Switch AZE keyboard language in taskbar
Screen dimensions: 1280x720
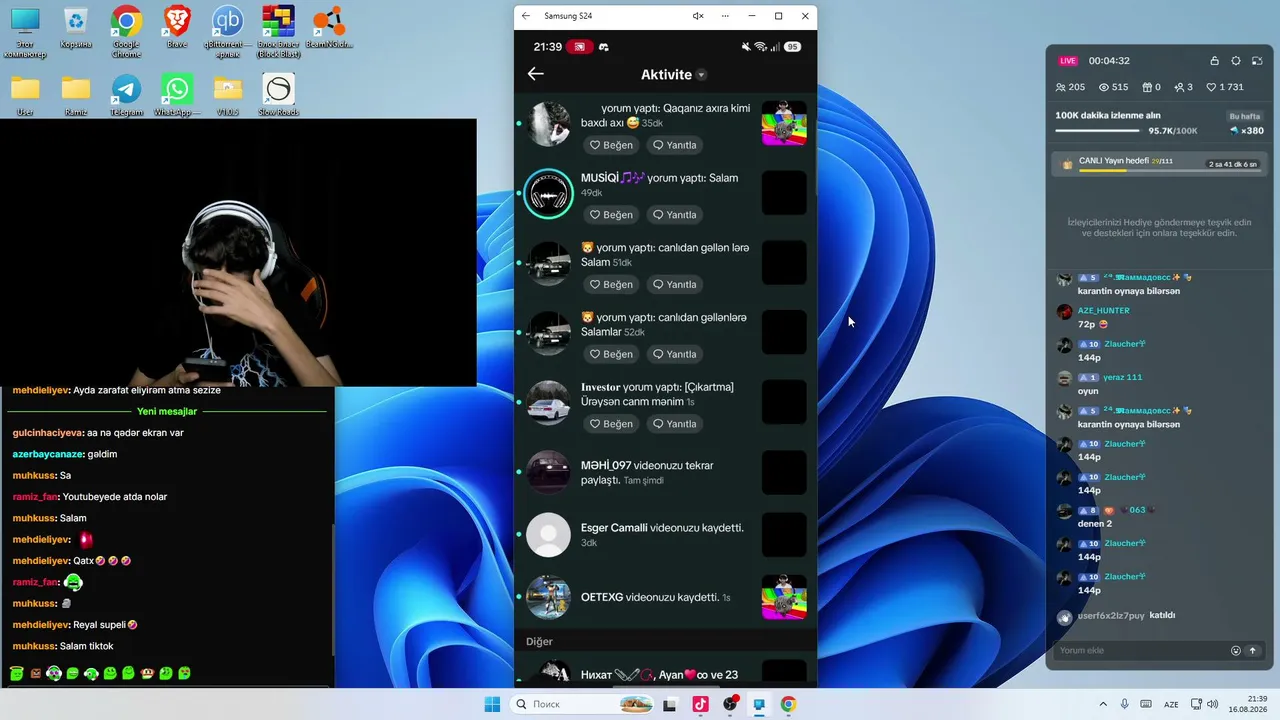(1171, 704)
